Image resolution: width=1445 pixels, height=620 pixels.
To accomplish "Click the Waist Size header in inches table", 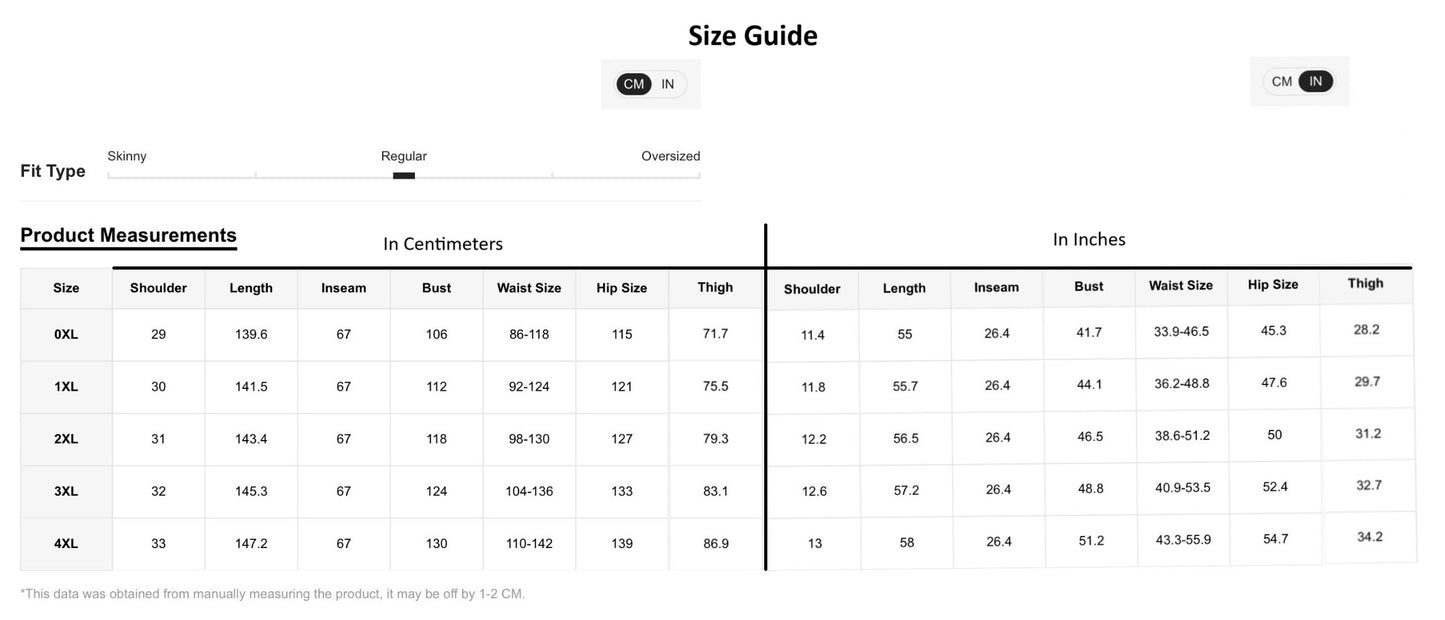I will click(x=1181, y=284).
